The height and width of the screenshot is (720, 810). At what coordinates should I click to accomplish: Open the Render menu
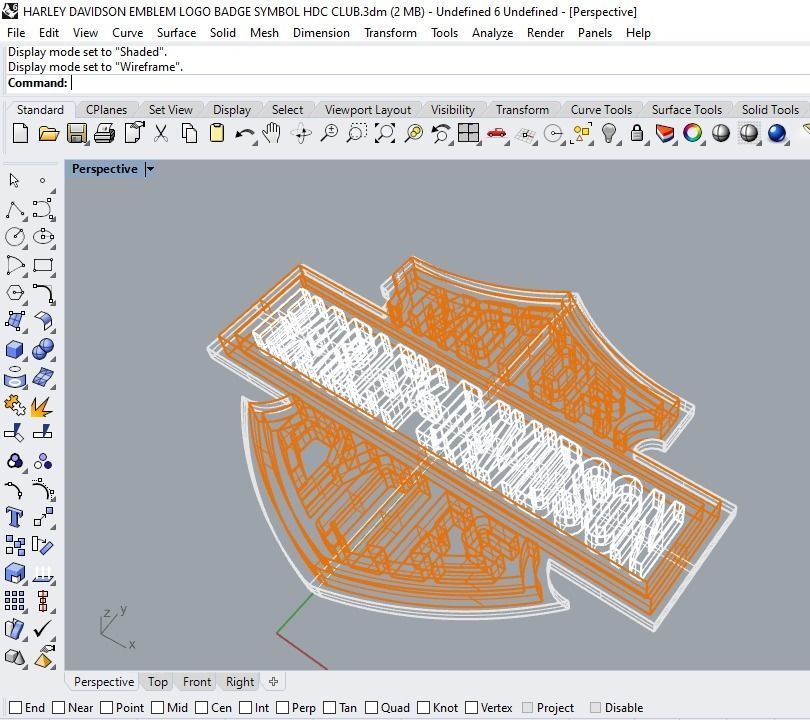pyautogui.click(x=545, y=33)
